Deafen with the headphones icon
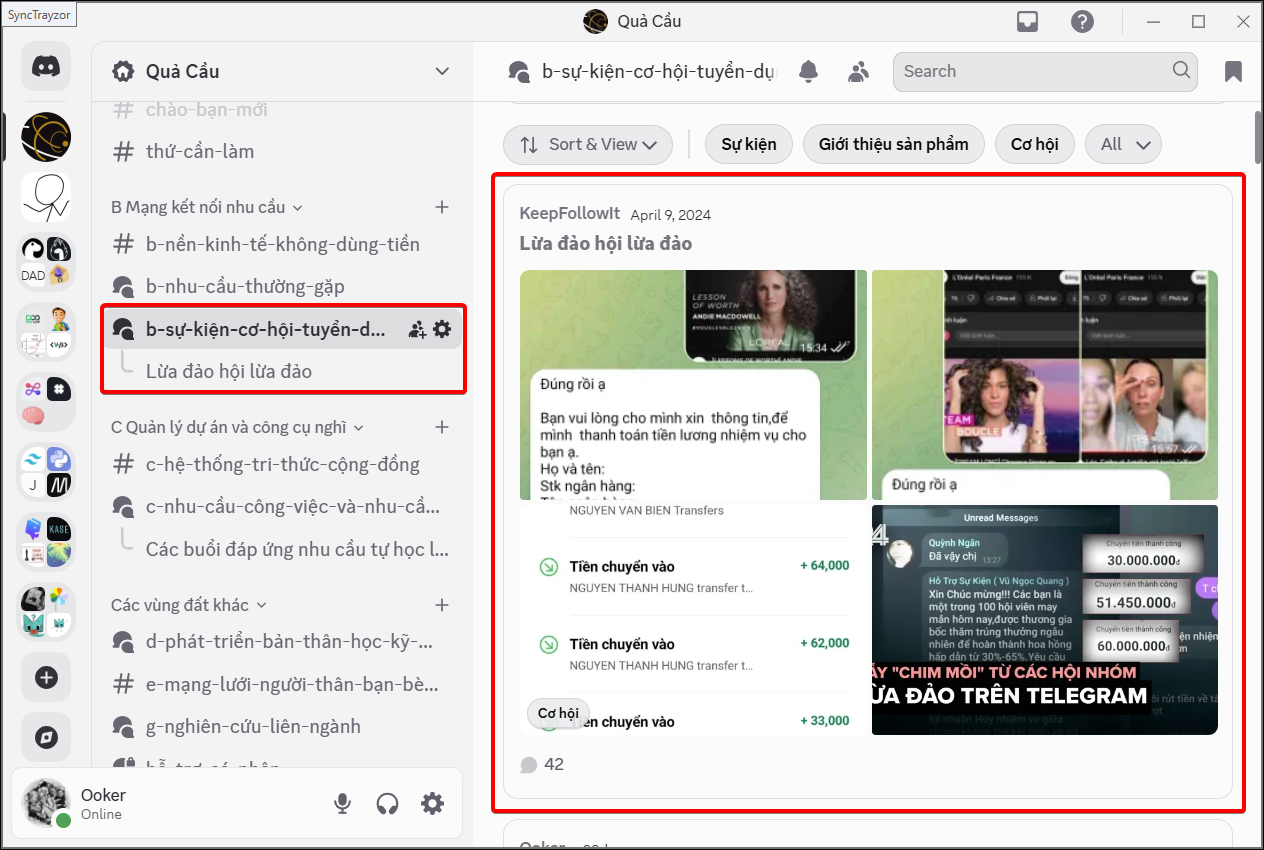 tap(387, 803)
